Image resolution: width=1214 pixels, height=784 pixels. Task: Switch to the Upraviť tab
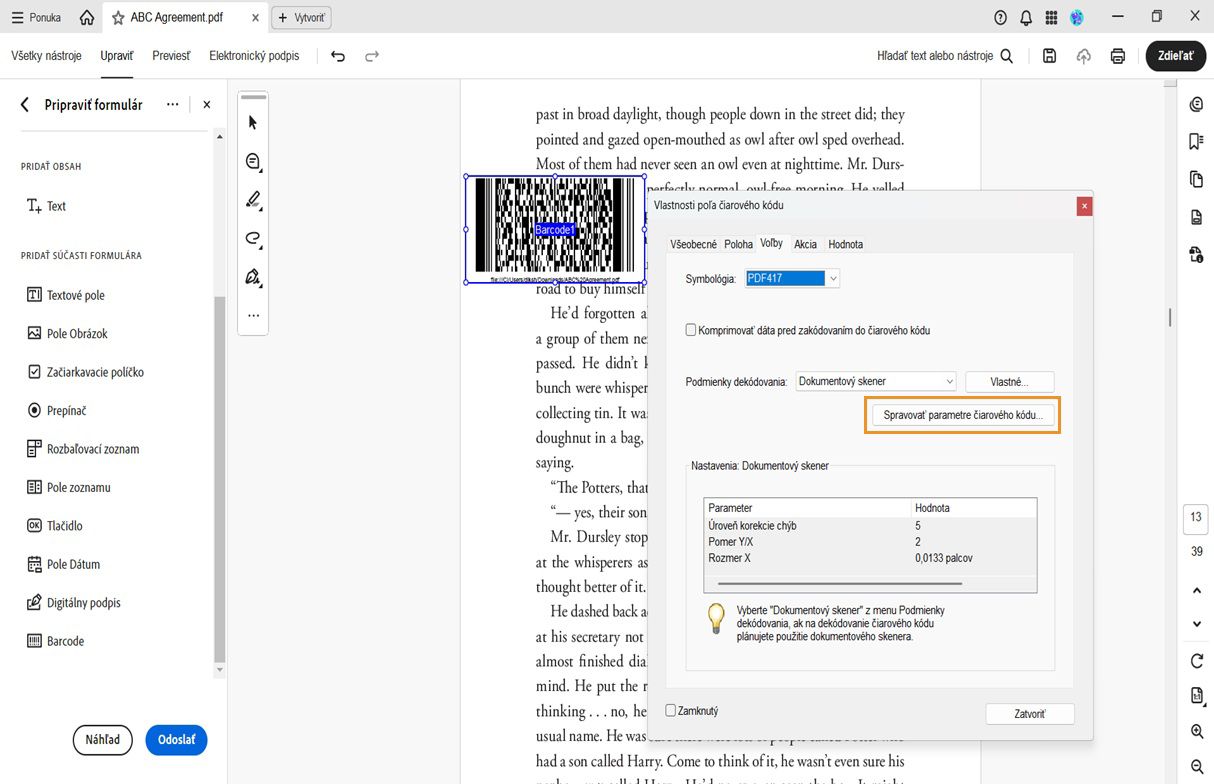coord(117,56)
